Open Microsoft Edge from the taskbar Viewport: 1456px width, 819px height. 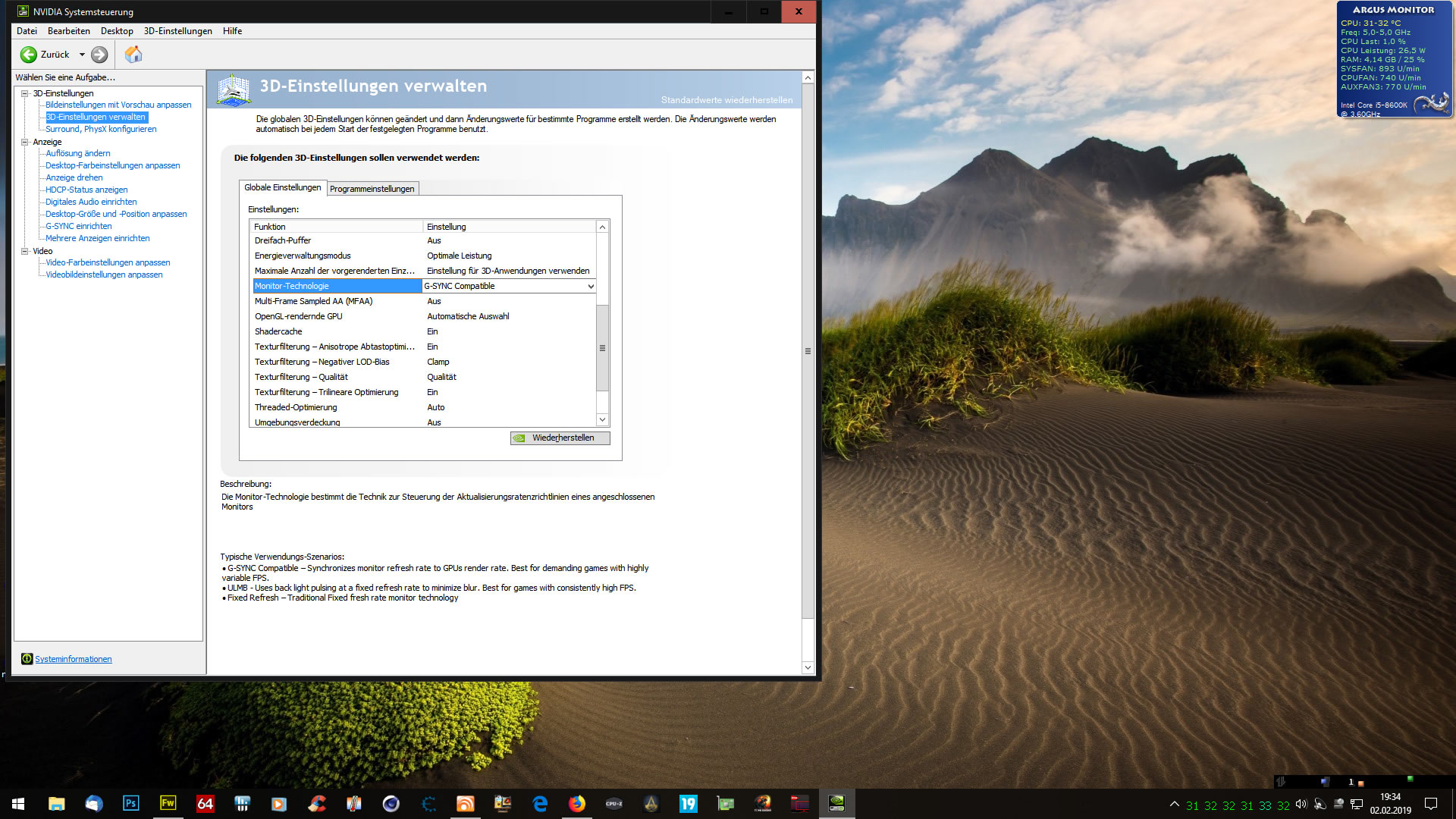540,803
